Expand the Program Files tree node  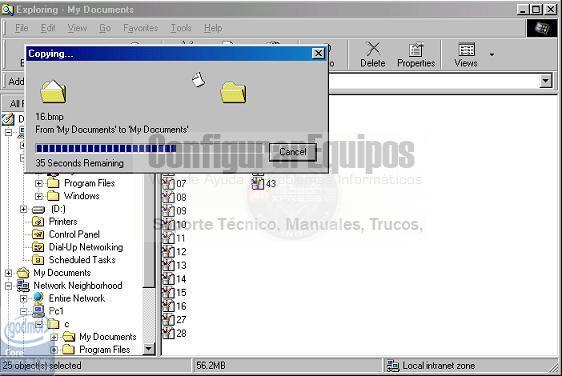39,184
